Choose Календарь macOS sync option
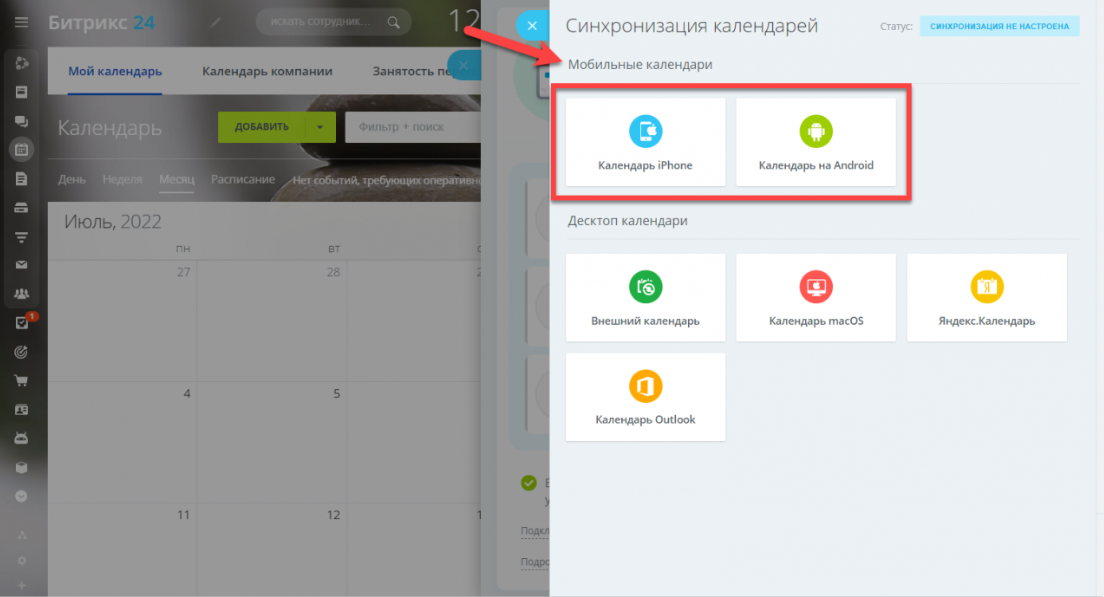Screen dimensions: 1104x597 (x=816, y=298)
